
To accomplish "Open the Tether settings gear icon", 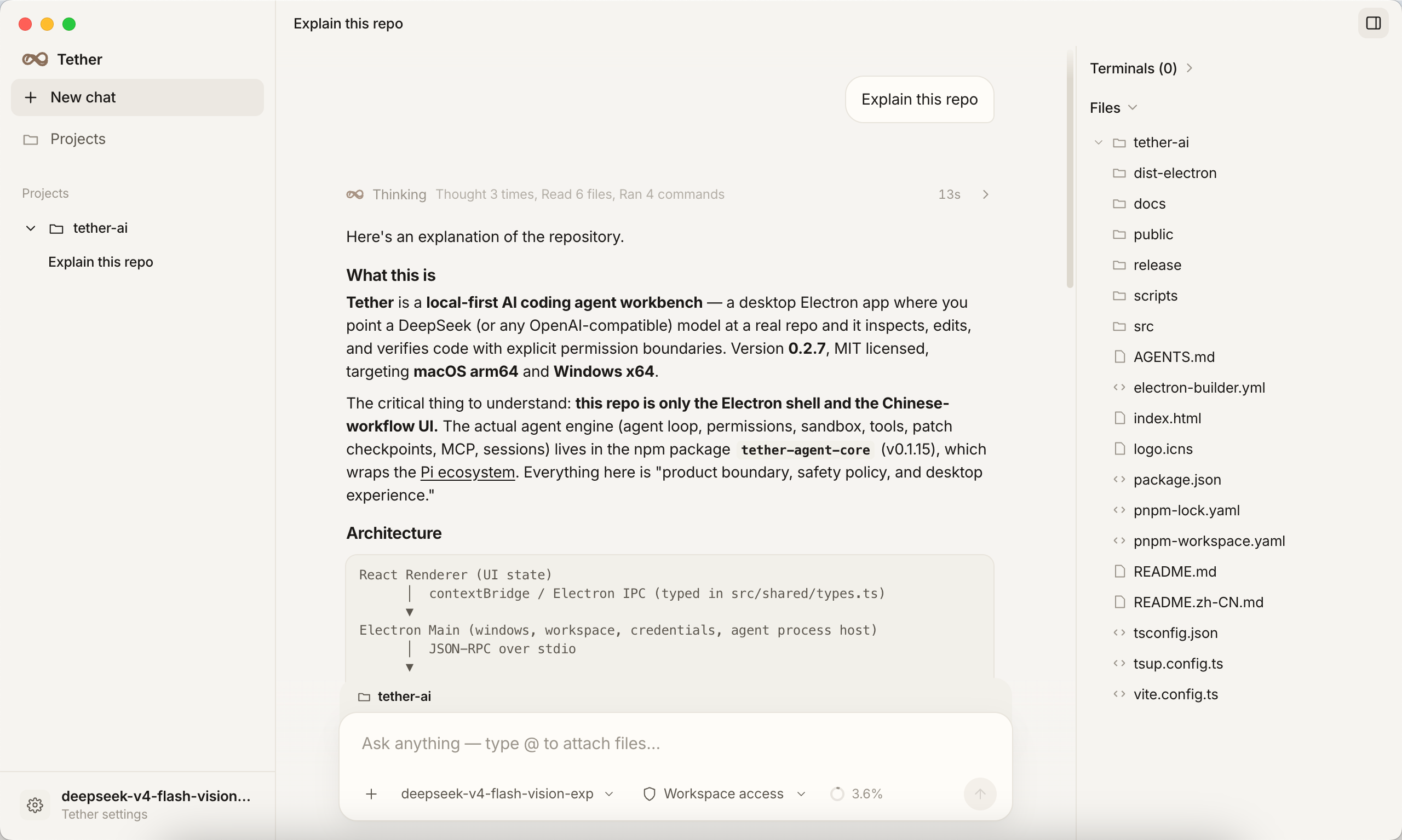I will tap(35, 805).
